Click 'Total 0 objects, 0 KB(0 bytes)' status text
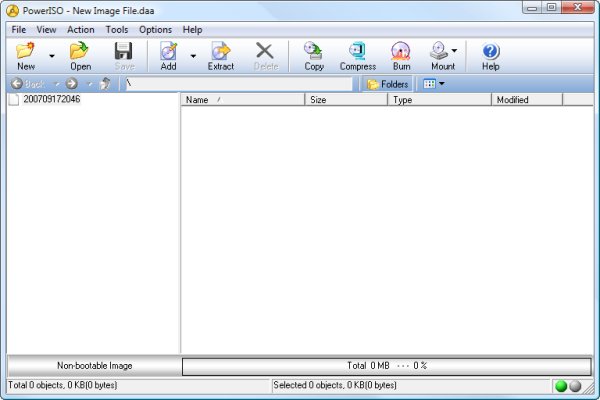This screenshot has height=400, width=600. (x=63, y=385)
